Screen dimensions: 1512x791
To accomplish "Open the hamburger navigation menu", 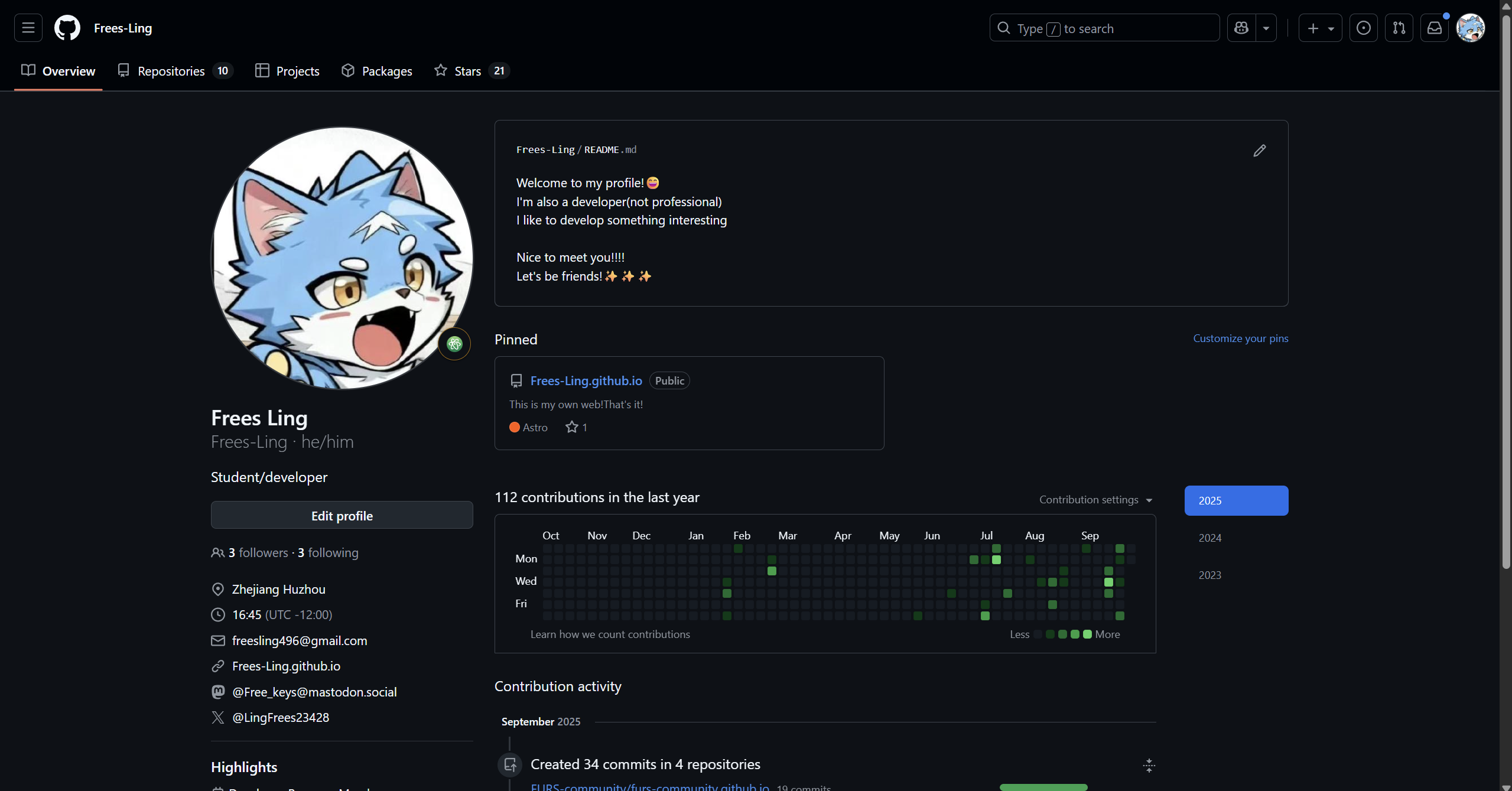I will click(28, 28).
